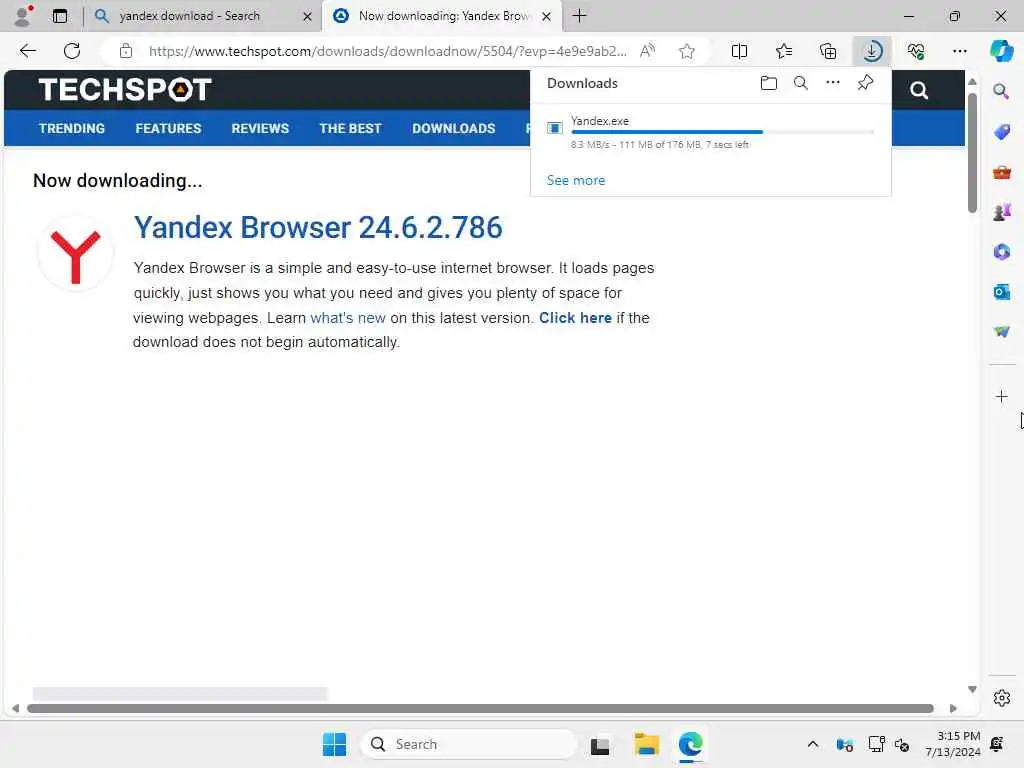Click the vertical page scrollbar
Image resolution: width=1024 pixels, height=768 pixels.
tap(972, 153)
